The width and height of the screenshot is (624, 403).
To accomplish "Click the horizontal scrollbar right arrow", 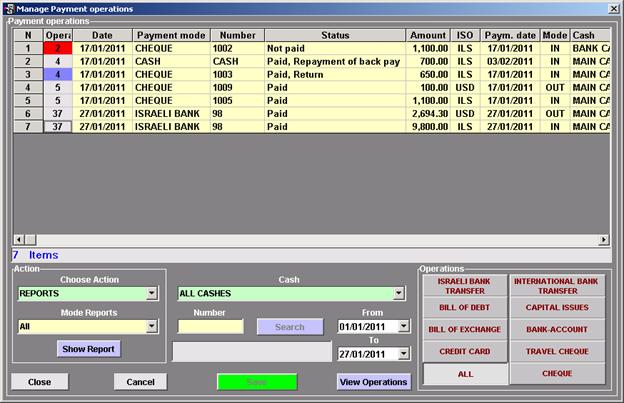I will coord(603,240).
